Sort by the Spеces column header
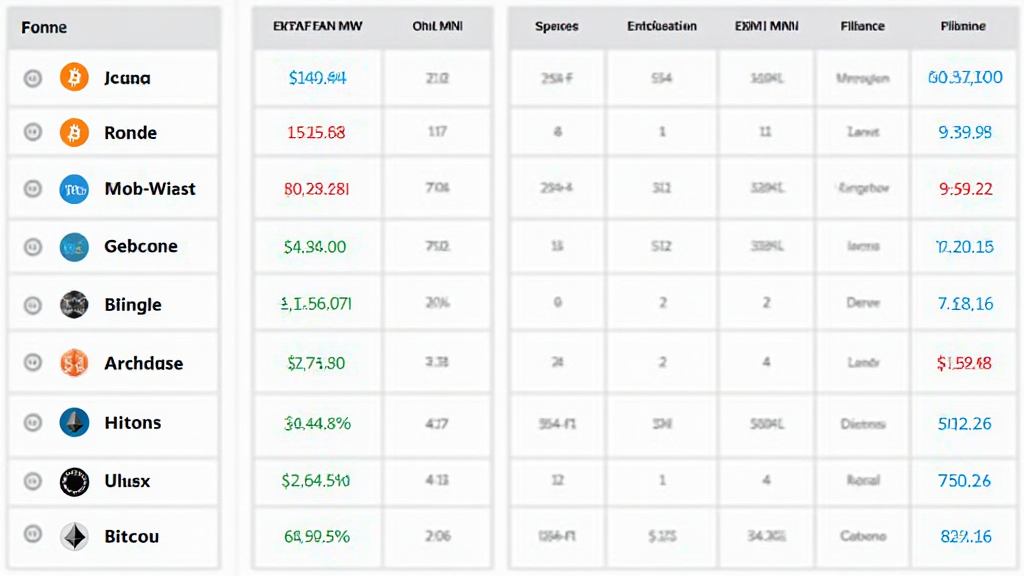Screen dimensions: 1024x576 point(556,26)
